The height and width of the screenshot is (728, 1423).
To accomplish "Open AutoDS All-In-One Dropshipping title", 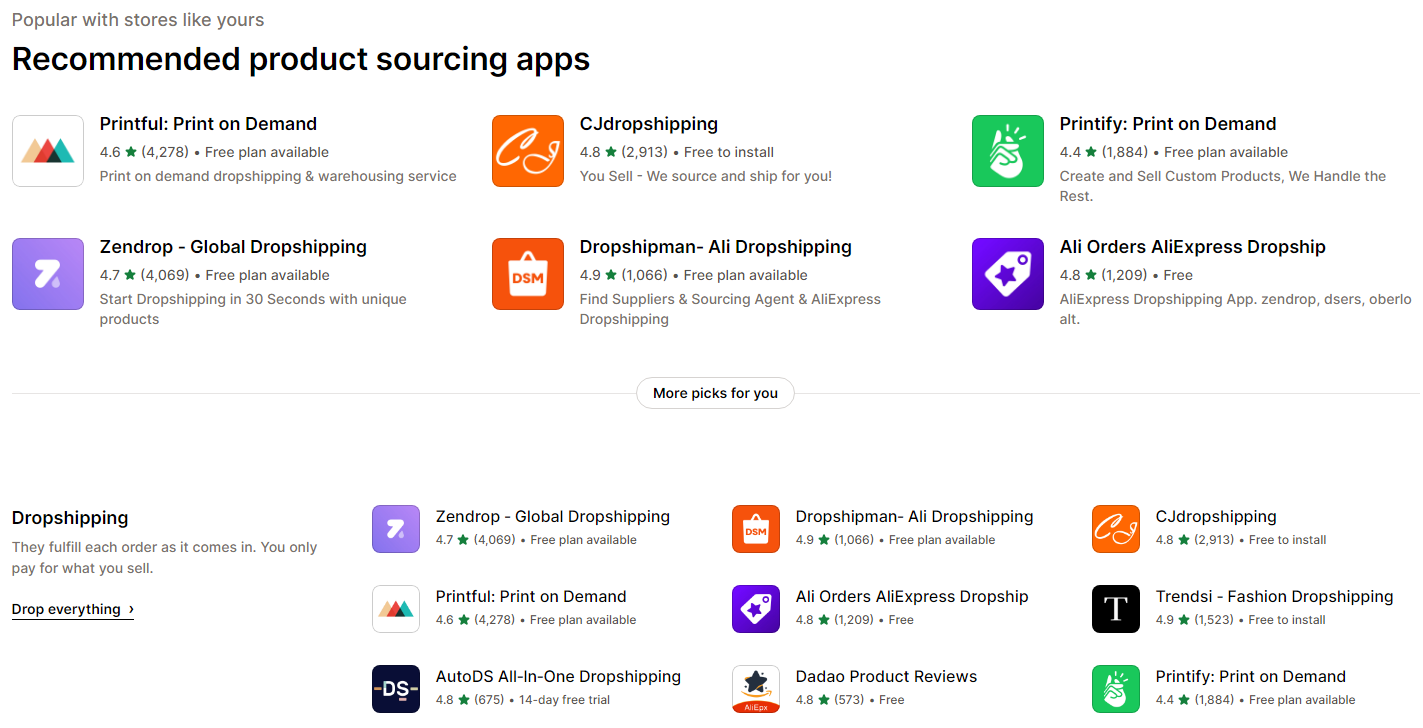I will pos(558,677).
